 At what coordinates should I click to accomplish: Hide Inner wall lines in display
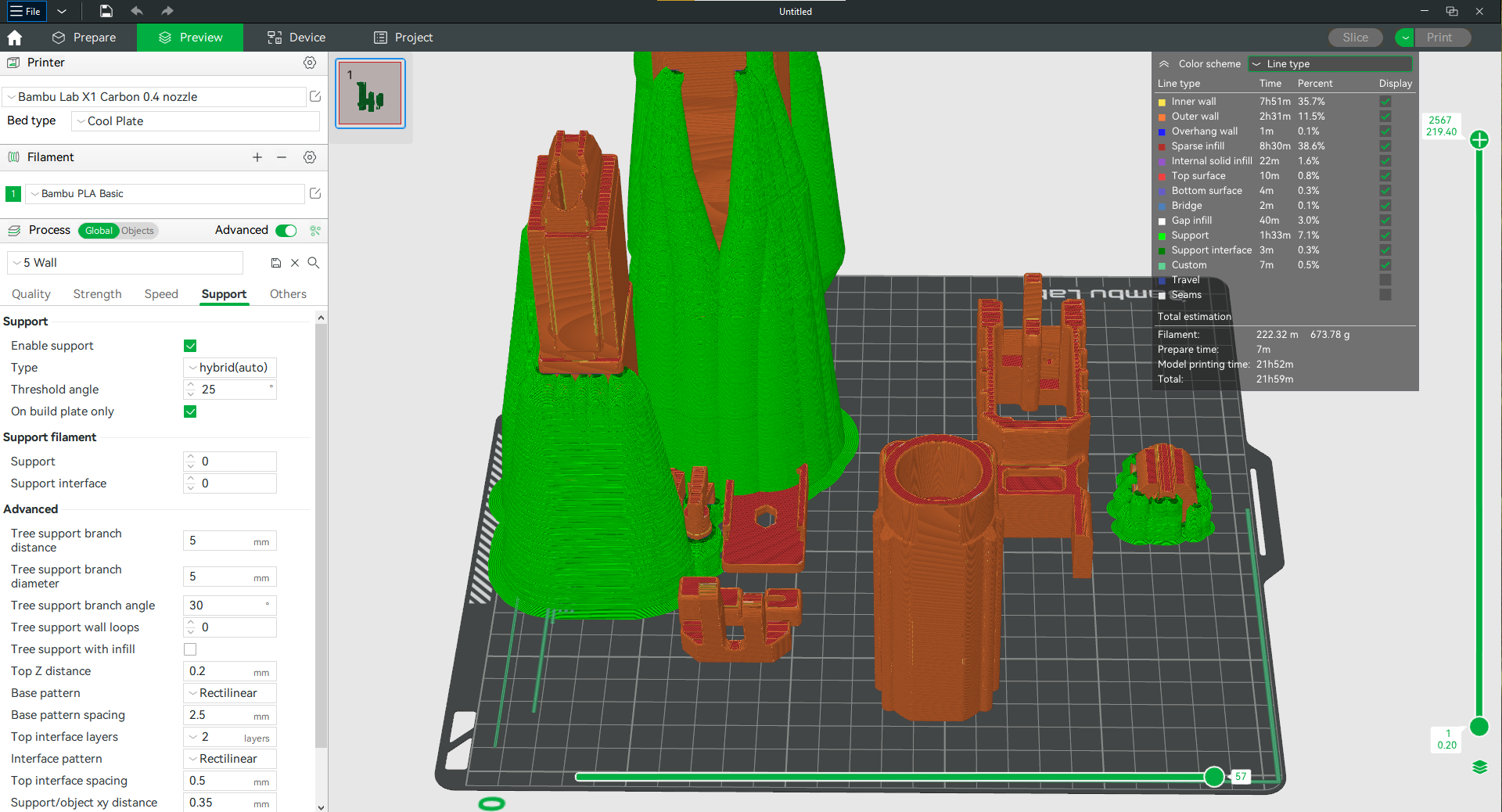click(1385, 102)
